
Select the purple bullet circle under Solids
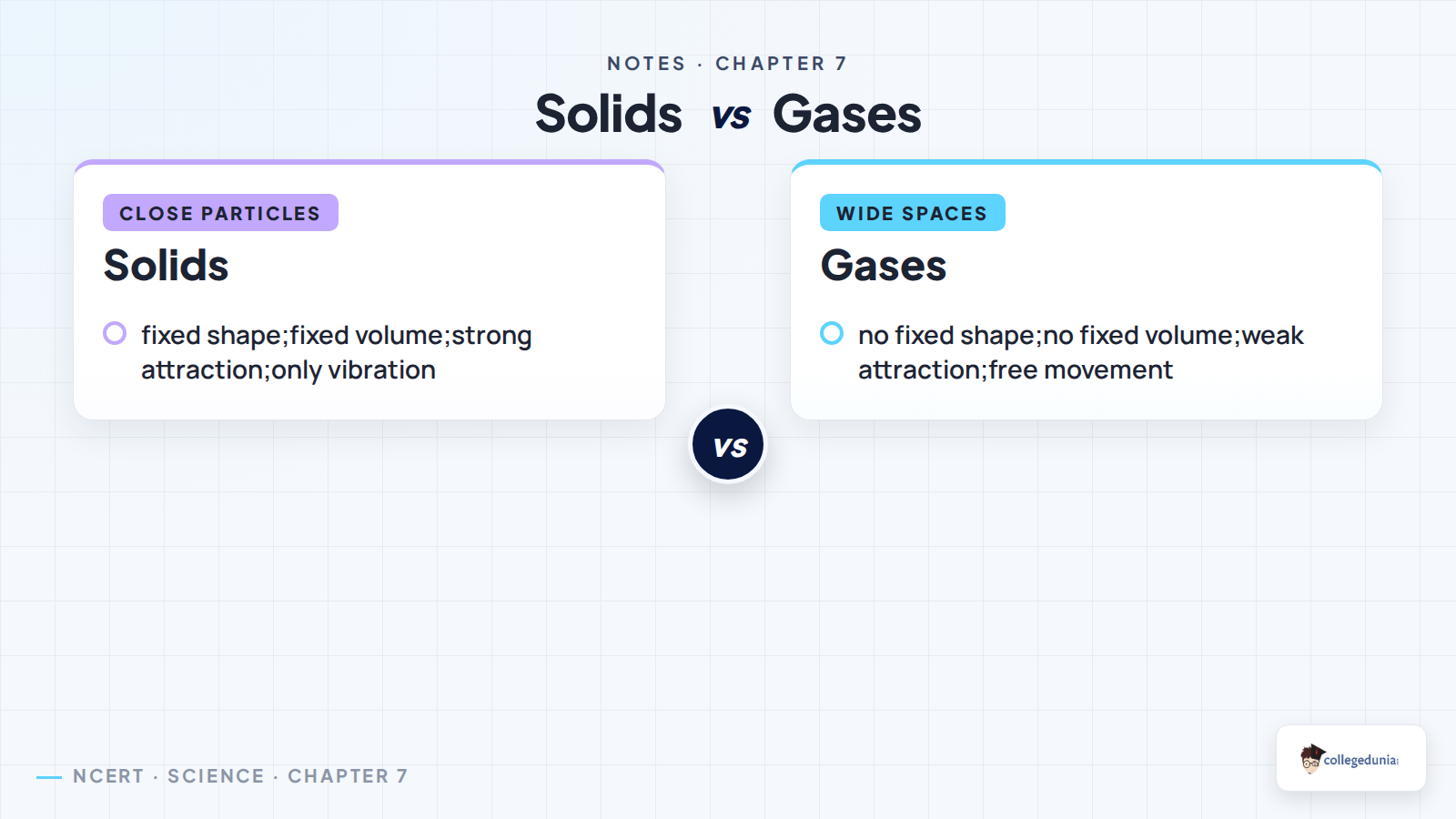(115, 333)
